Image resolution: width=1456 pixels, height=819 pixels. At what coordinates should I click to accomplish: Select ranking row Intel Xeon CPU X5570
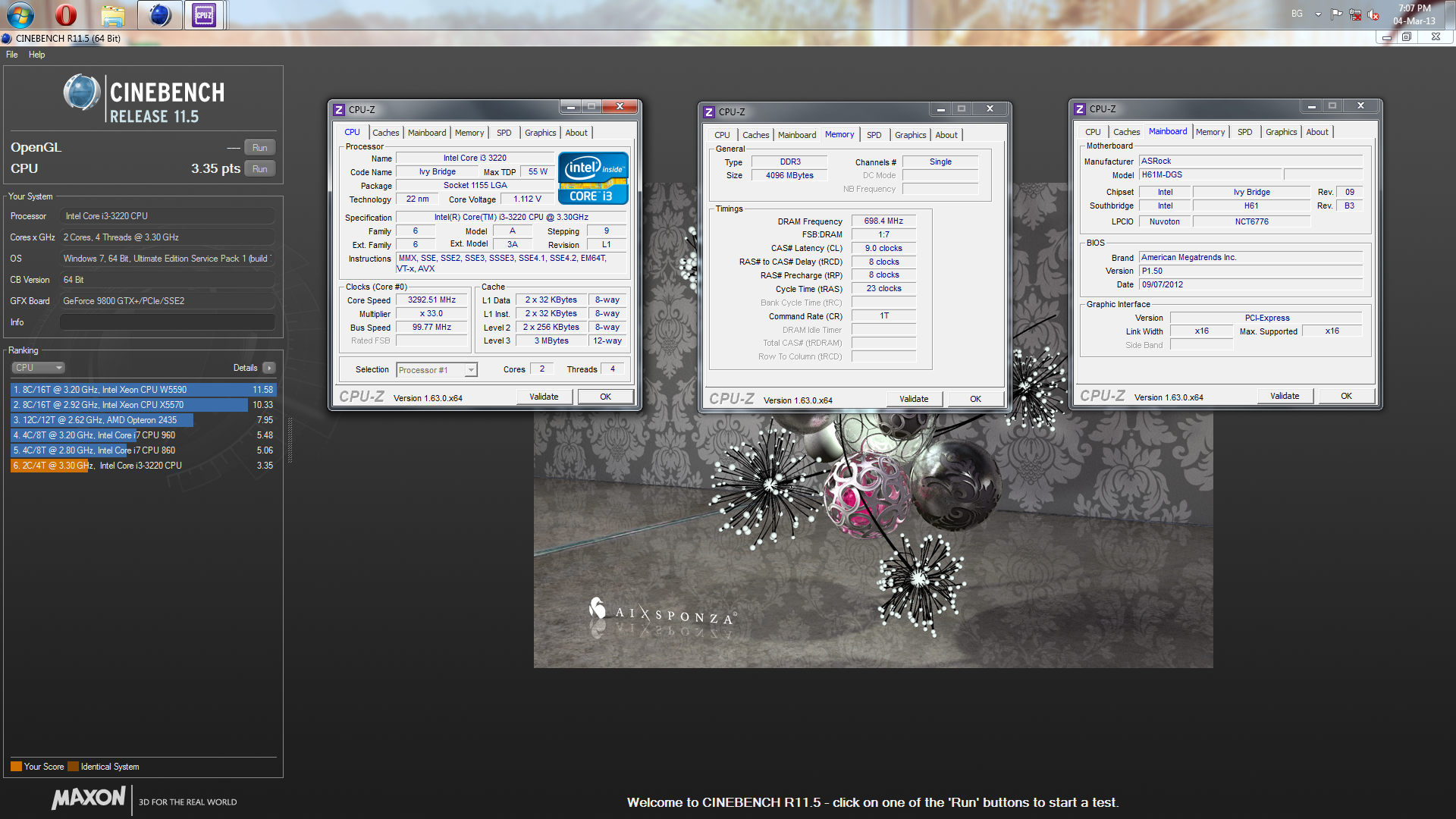(143, 405)
